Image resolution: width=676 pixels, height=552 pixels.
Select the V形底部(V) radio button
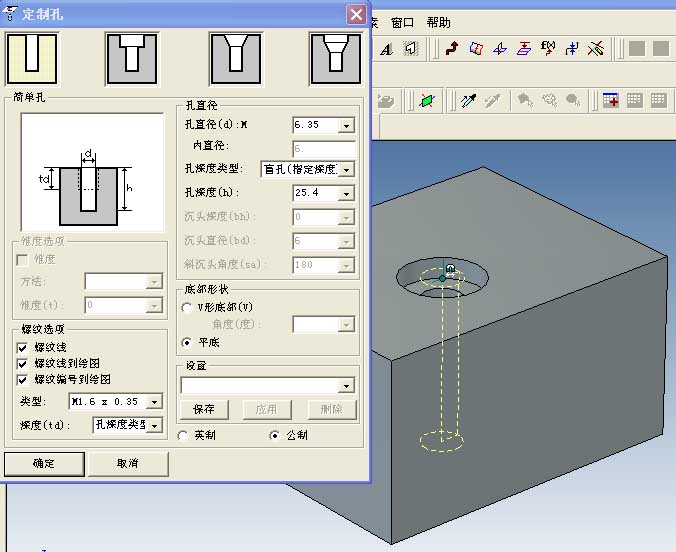click(186, 307)
